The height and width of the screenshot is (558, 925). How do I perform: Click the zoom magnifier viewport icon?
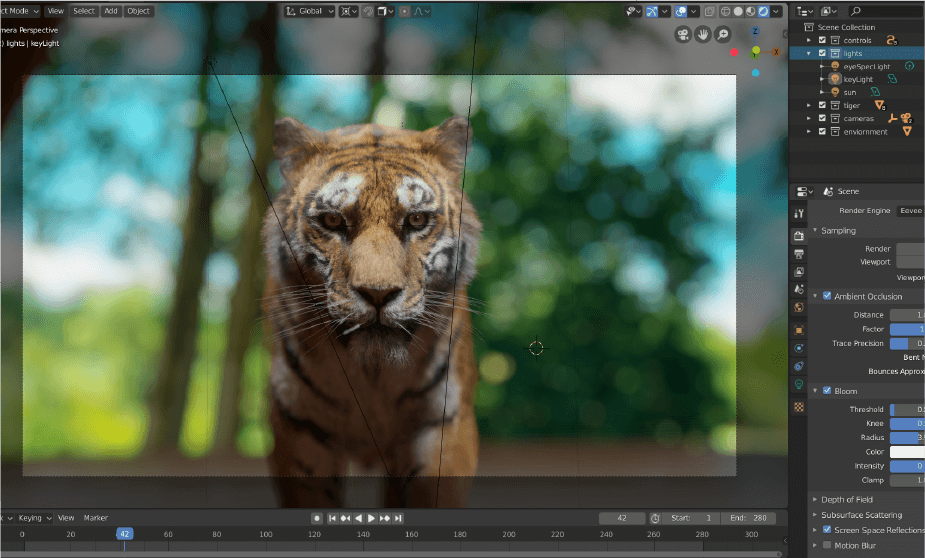(x=722, y=35)
